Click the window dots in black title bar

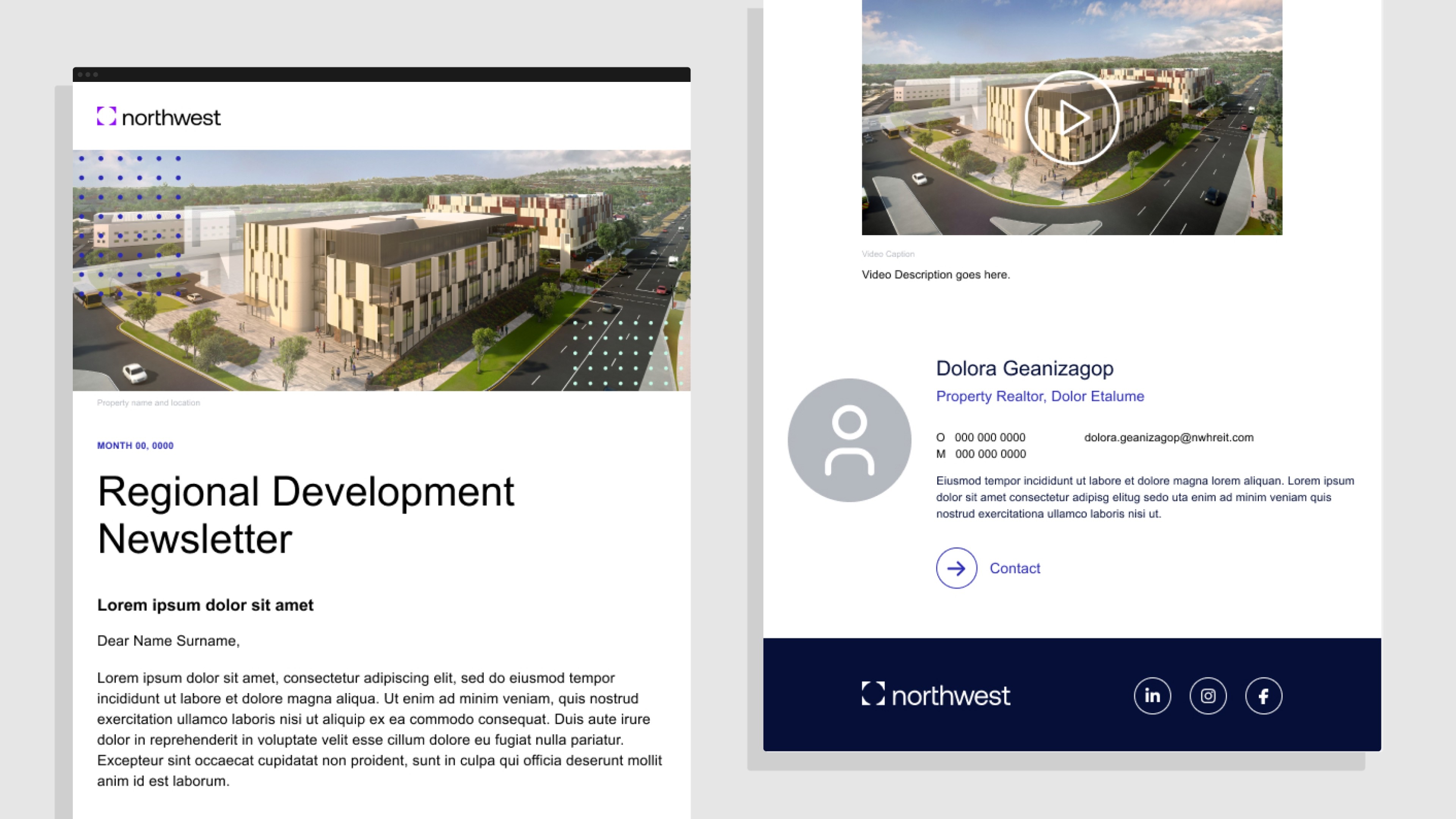88,75
